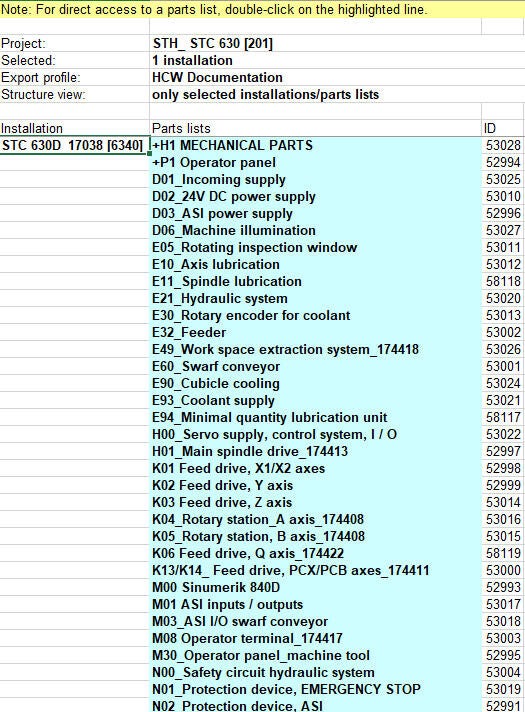525x712 pixels.
Task: Click the ID column header
Action: pyautogui.click(x=503, y=128)
